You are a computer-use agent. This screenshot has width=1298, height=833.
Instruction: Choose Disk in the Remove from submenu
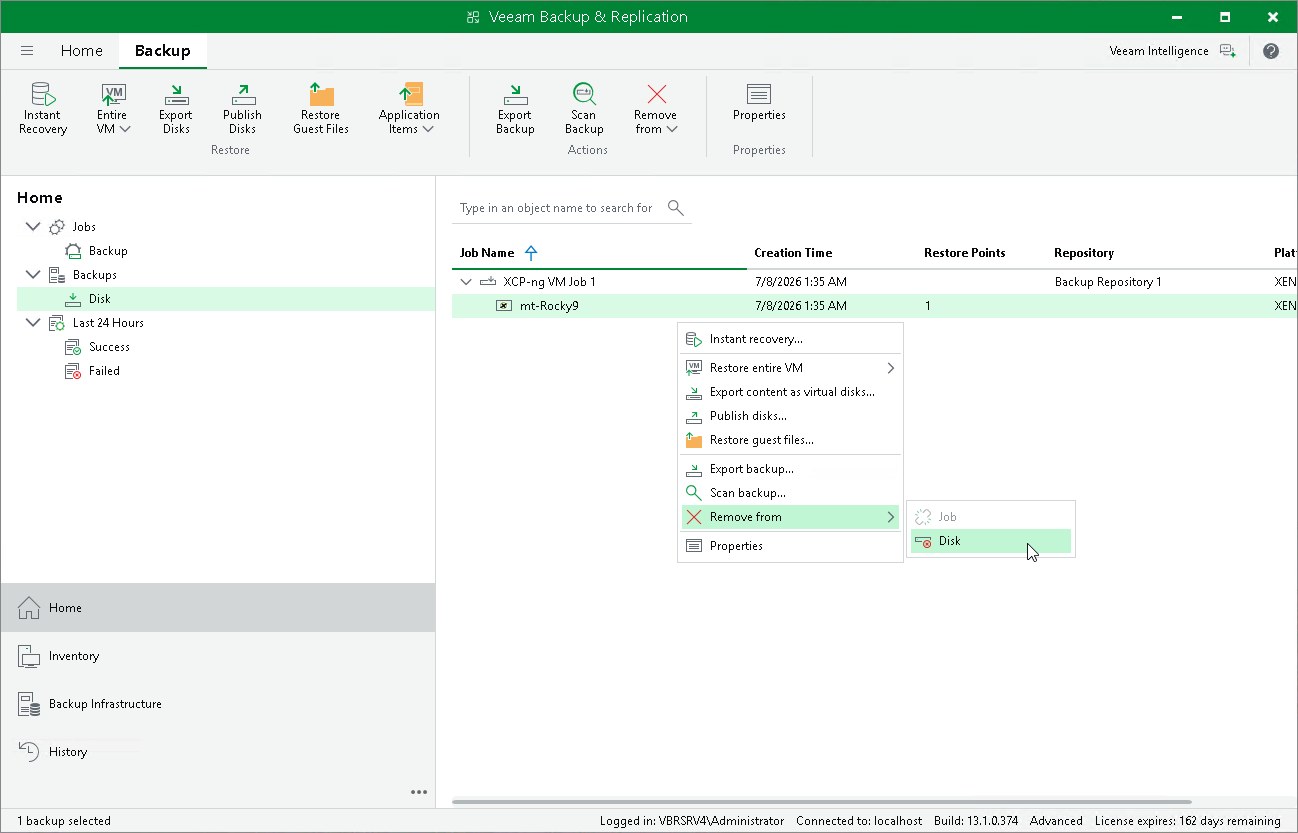click(x=991, y=541)
